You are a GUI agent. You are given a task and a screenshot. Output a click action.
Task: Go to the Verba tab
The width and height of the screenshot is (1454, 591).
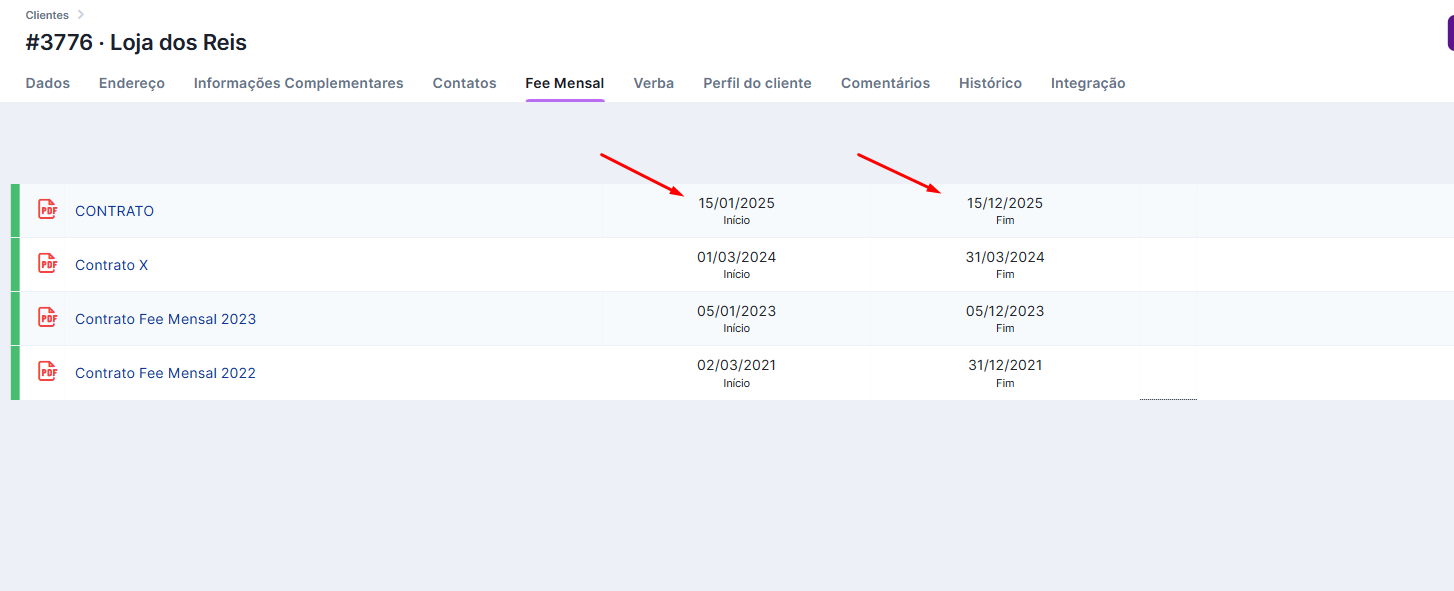click(x=653, y=83)
